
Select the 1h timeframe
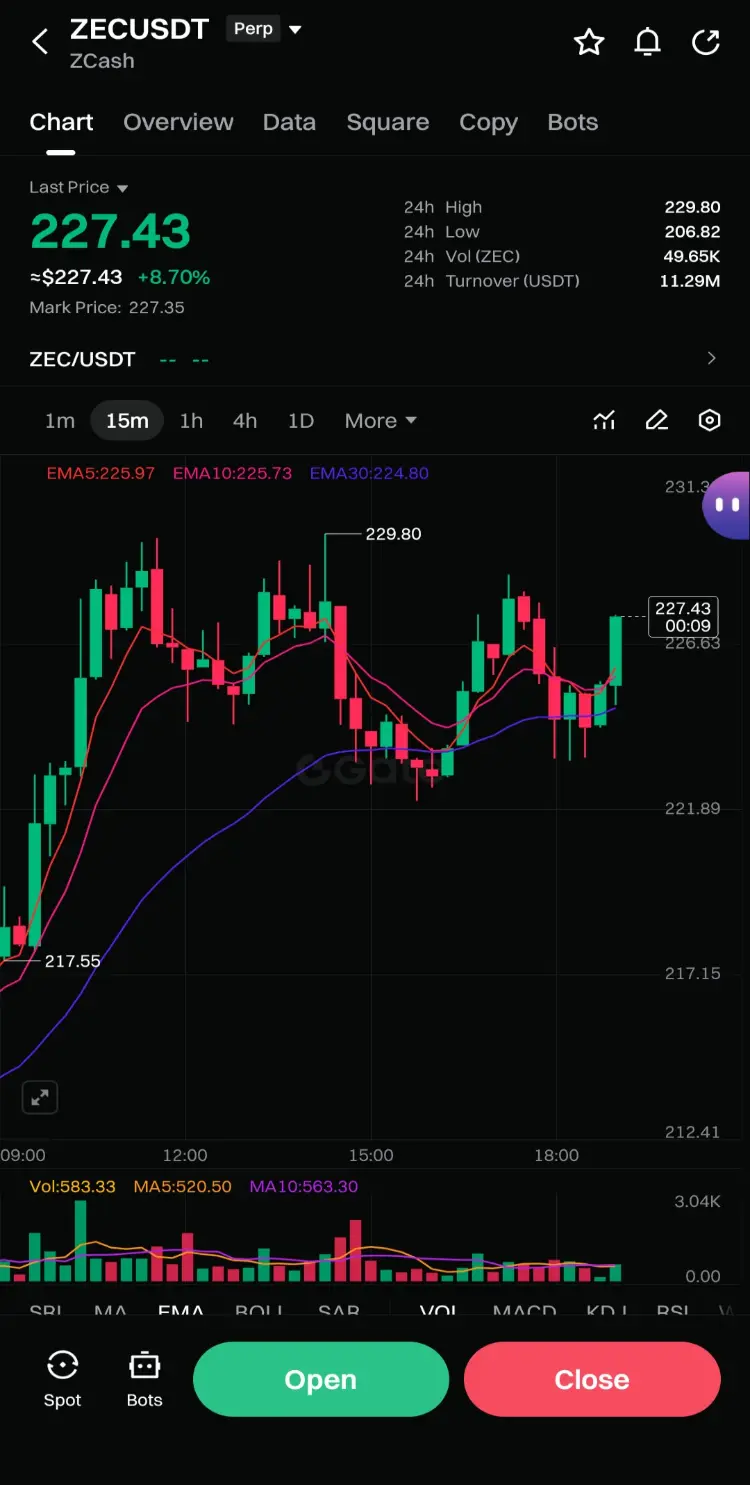[191, 421]
